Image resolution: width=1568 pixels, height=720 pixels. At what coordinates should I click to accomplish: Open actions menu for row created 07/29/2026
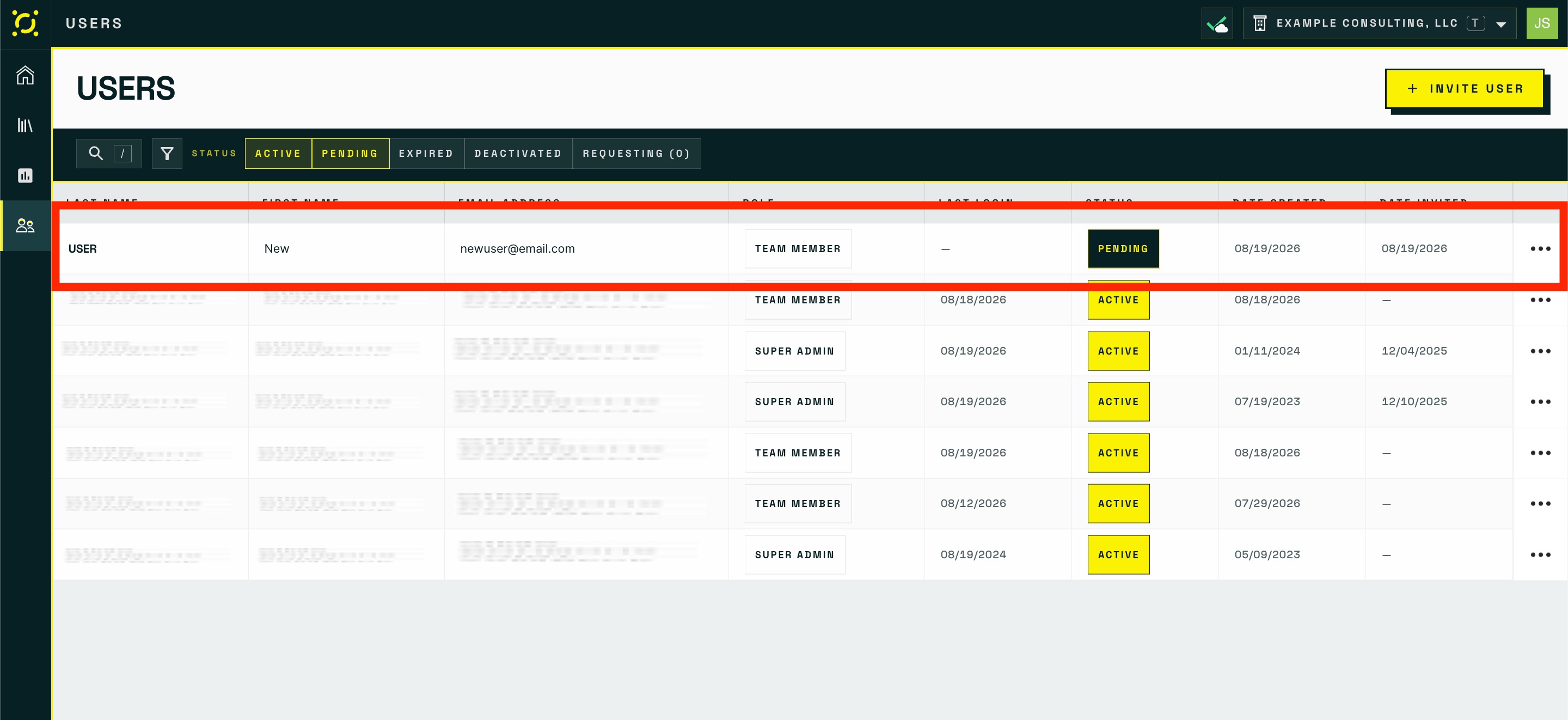[x=1540, y=503]
